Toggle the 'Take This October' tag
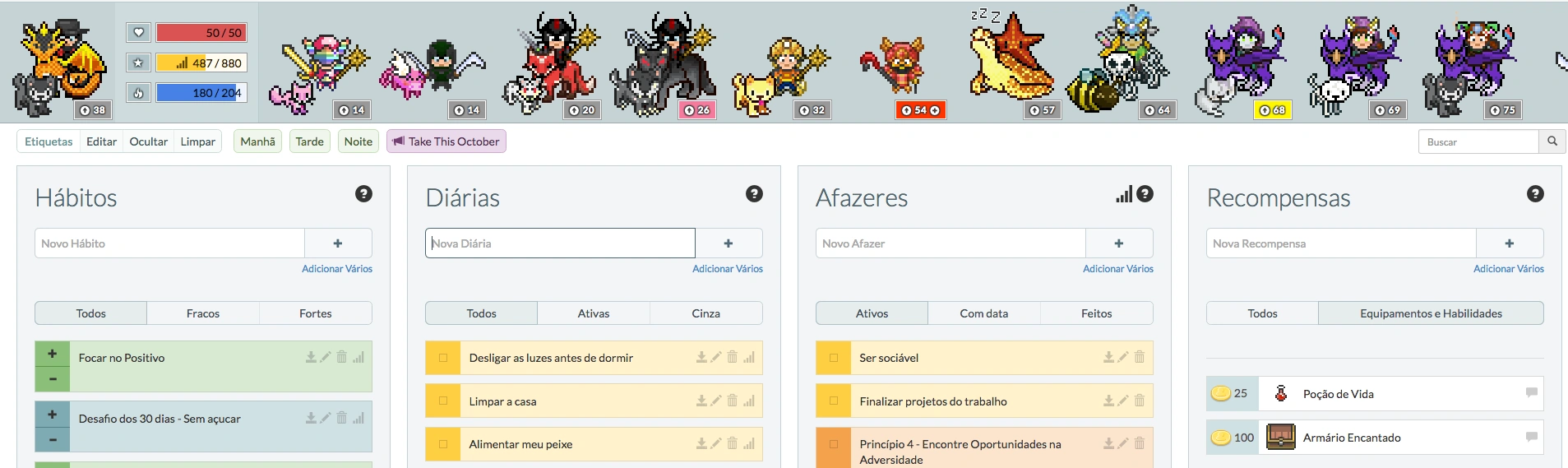1568x468 pixels. click(x=446, y=141)
